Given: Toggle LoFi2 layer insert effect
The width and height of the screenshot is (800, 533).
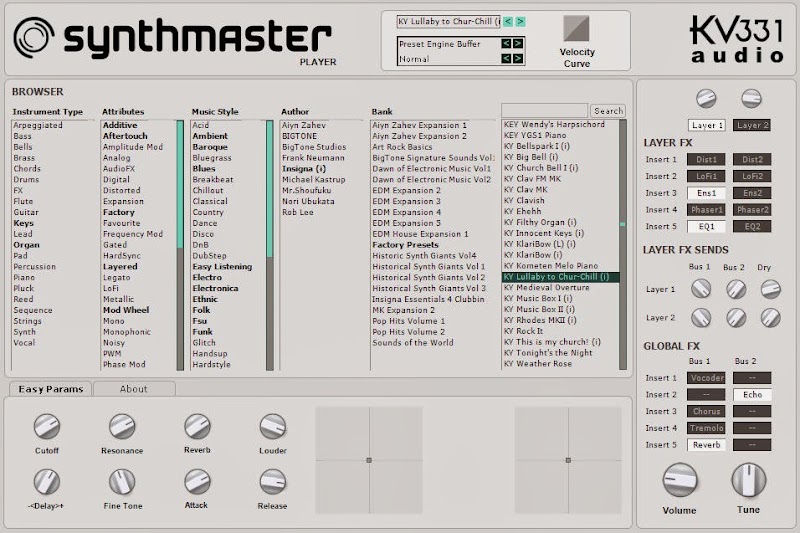Looking at the screenshot, I should pyautogui.click(x=752, y=176).
